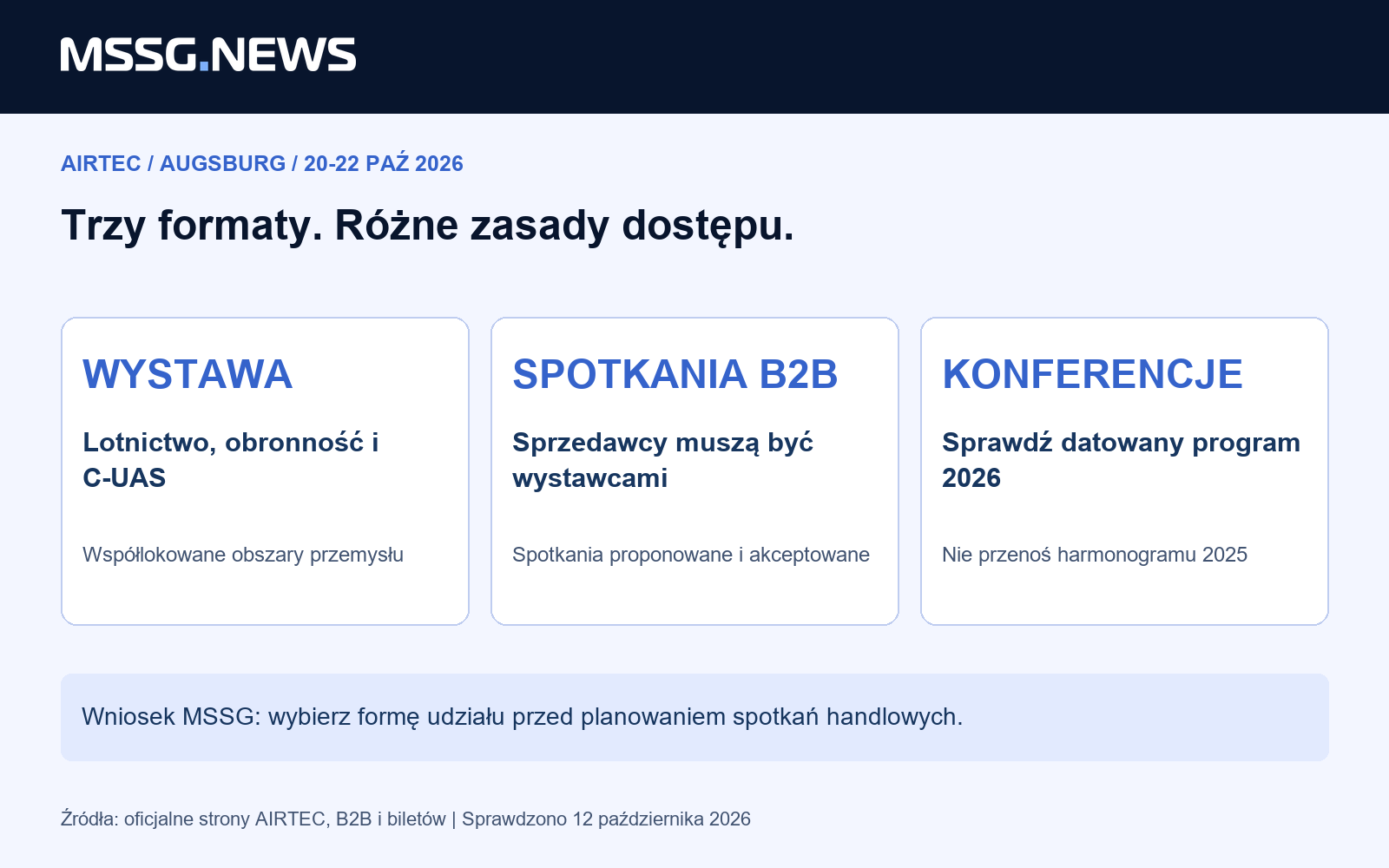Click the headline "Trzy formaty. Różne zasady dostępu."
Screen dimensions: 1389x868
point(428,226)
